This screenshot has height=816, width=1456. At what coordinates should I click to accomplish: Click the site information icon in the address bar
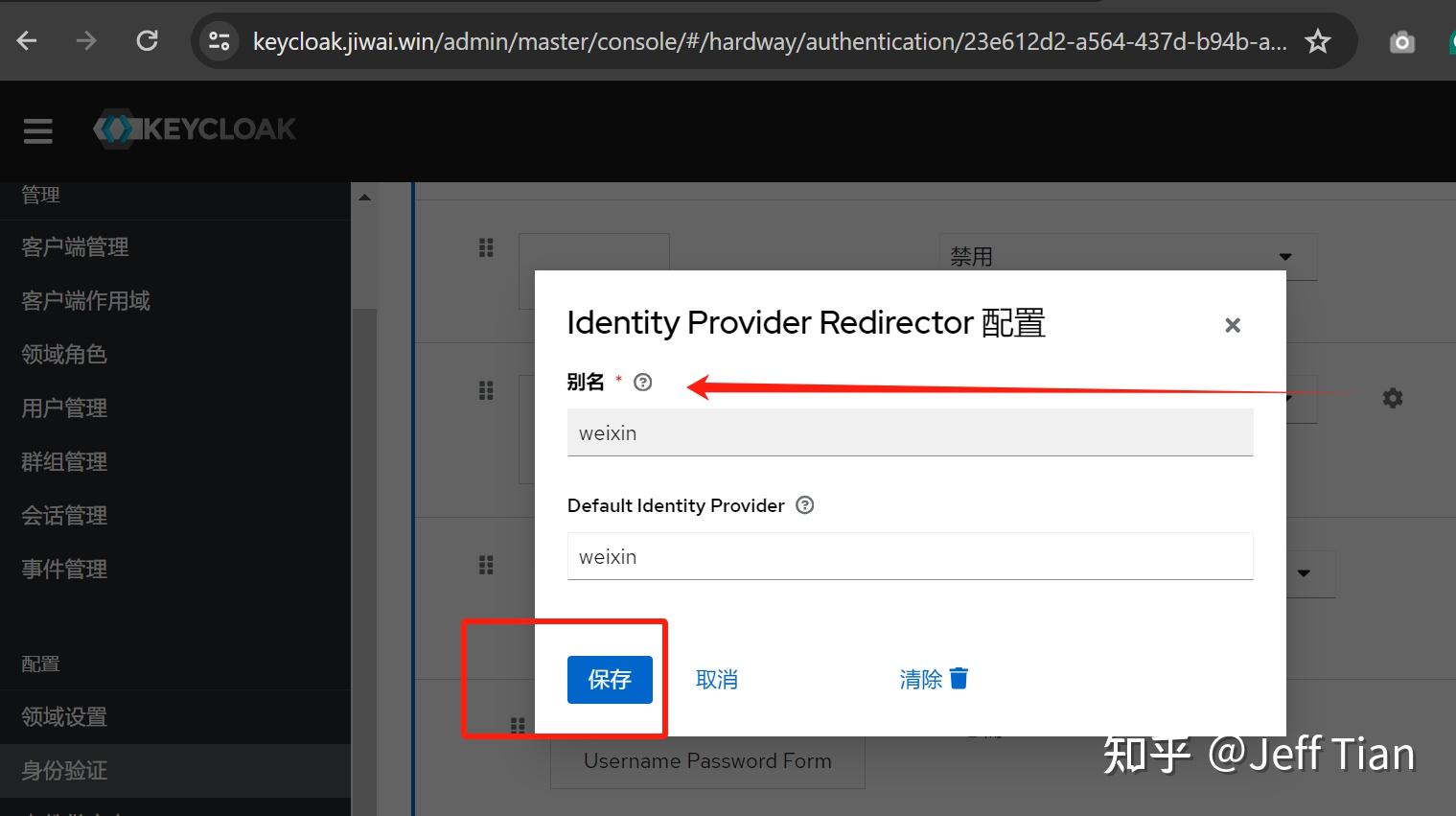[x=219, y=41]
